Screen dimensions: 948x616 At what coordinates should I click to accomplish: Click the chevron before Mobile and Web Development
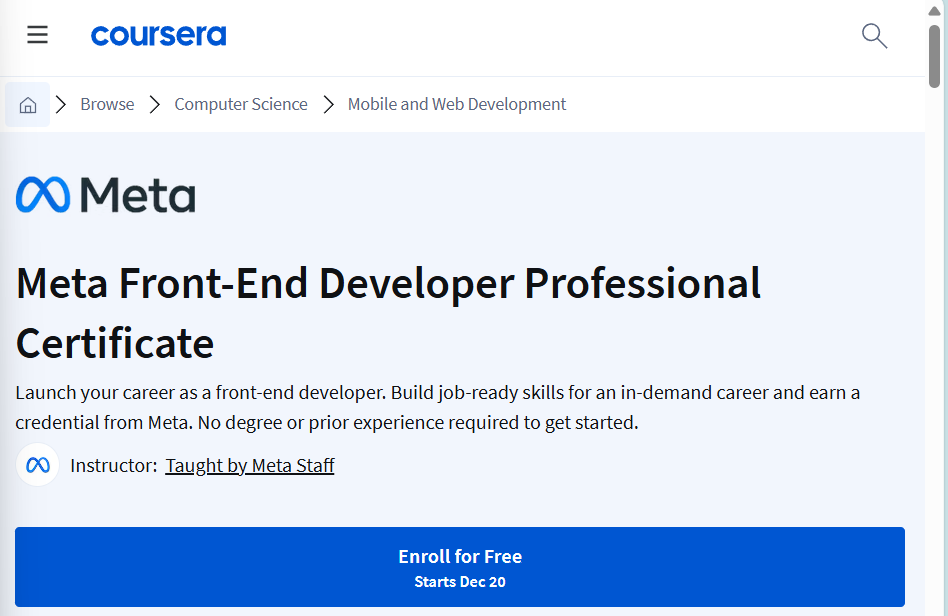(328, 105)
